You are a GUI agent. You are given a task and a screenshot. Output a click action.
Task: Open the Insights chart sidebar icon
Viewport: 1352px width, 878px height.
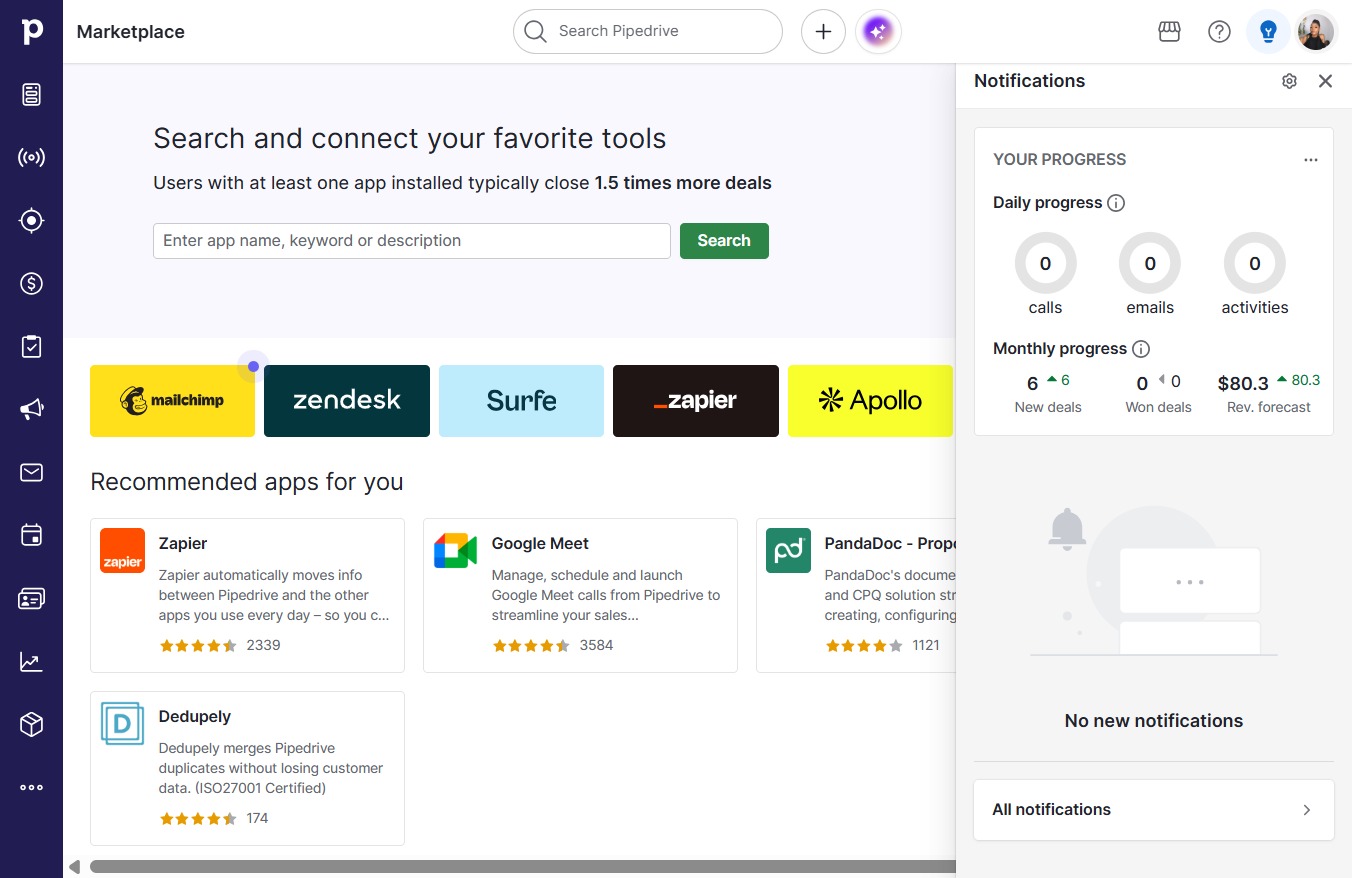[32, 662]
